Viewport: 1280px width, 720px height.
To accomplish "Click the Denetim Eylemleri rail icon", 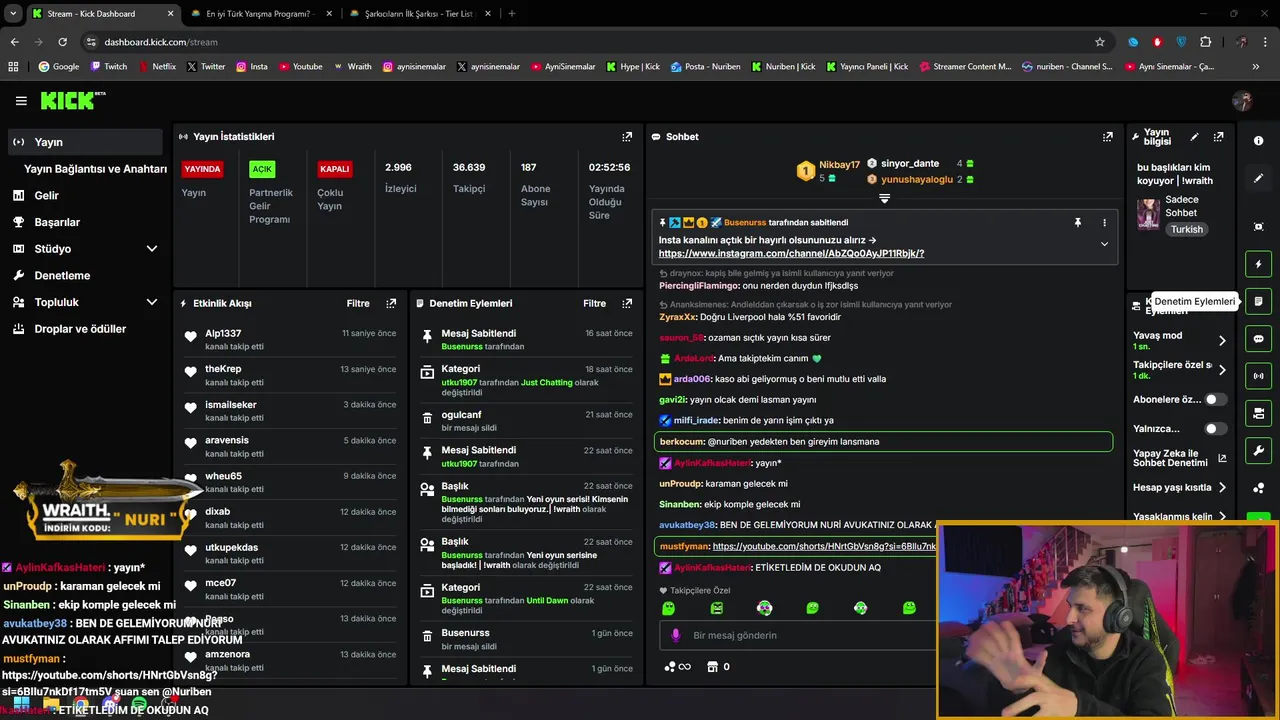I will tap(1258, 301).
